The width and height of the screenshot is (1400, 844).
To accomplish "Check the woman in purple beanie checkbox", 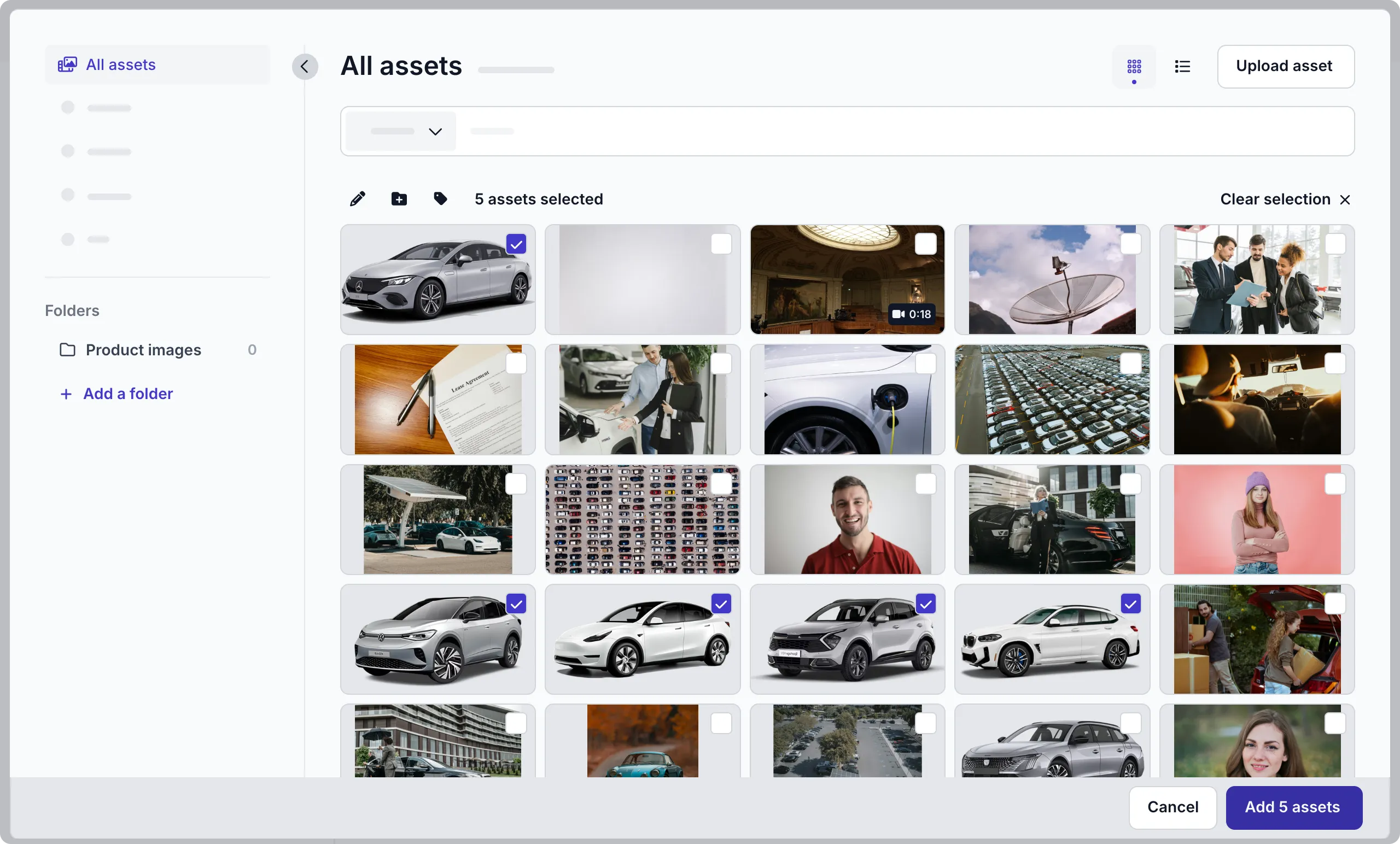I will coord(1335,484).
